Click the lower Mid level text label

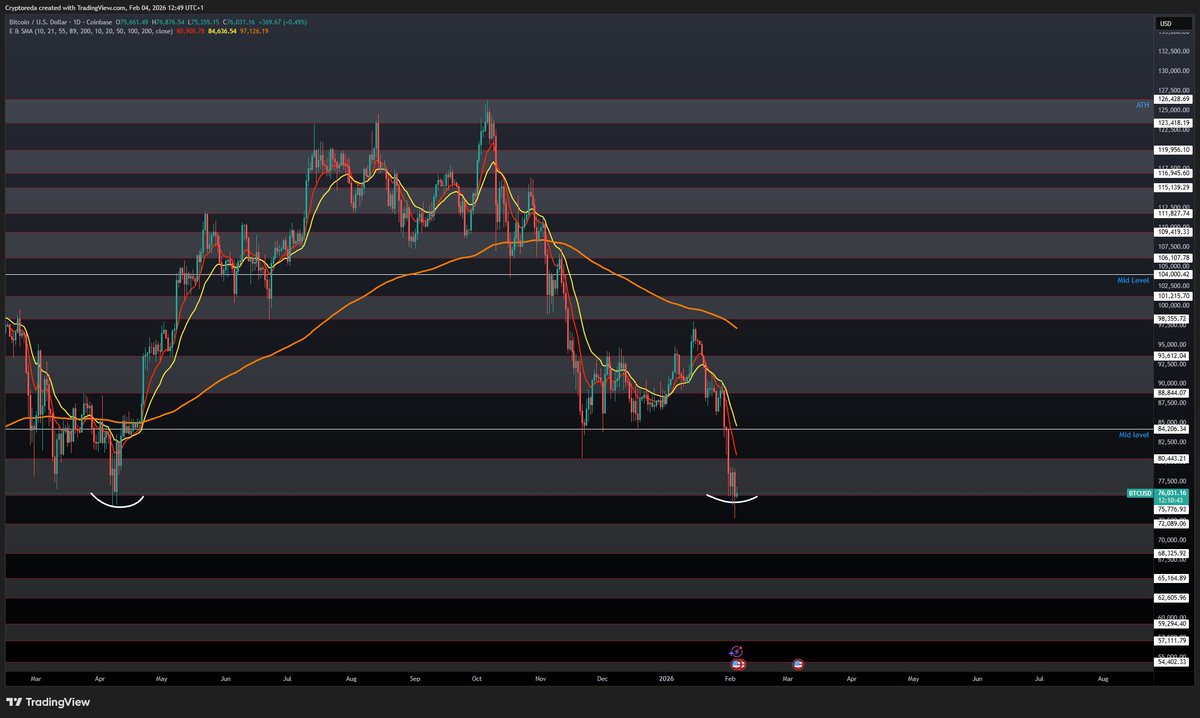click(1132, 434)
